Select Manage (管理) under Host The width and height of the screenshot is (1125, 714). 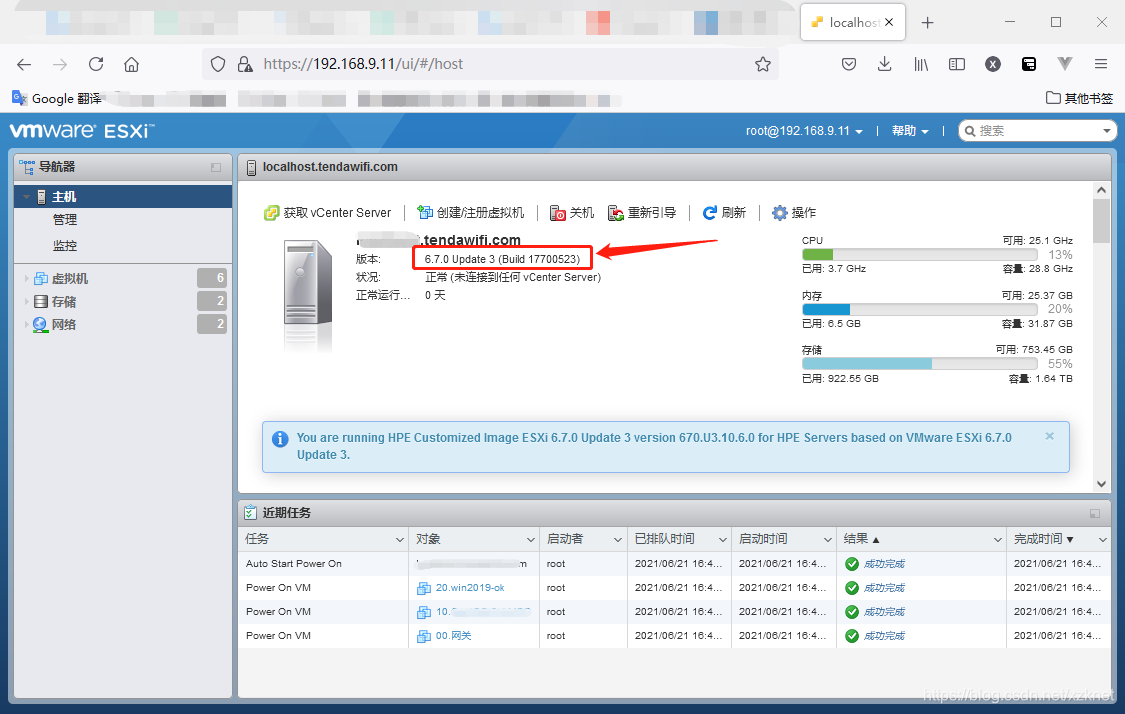tap(65, 220)
